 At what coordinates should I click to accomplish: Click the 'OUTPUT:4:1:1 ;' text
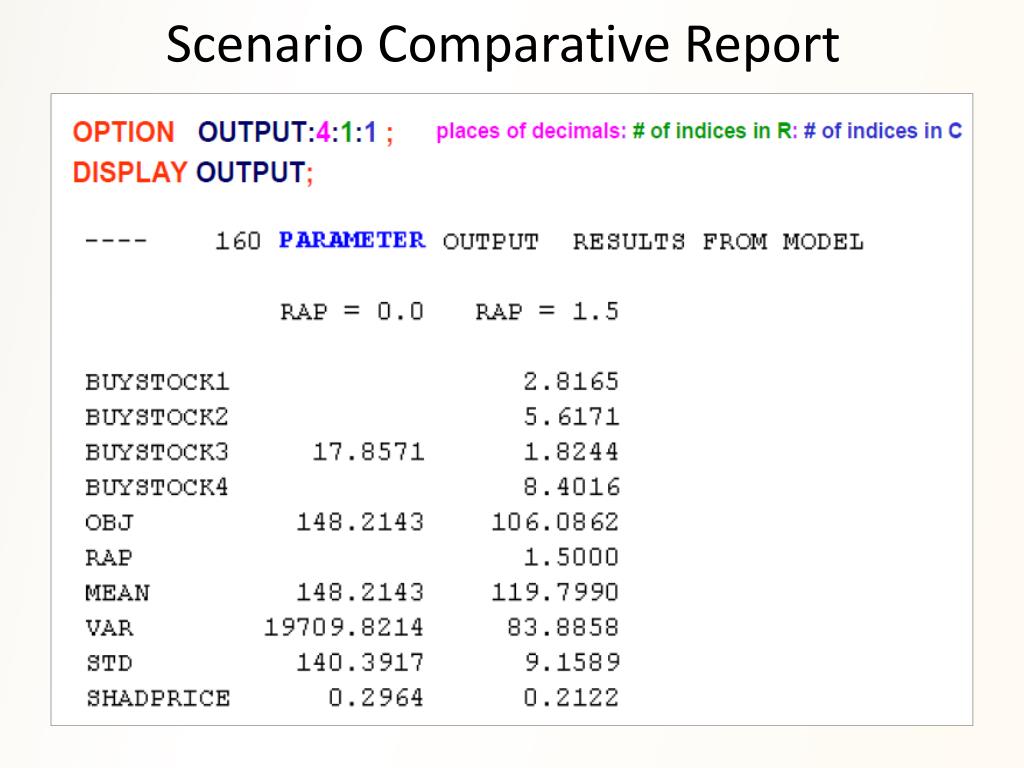[x=295, y=133]
